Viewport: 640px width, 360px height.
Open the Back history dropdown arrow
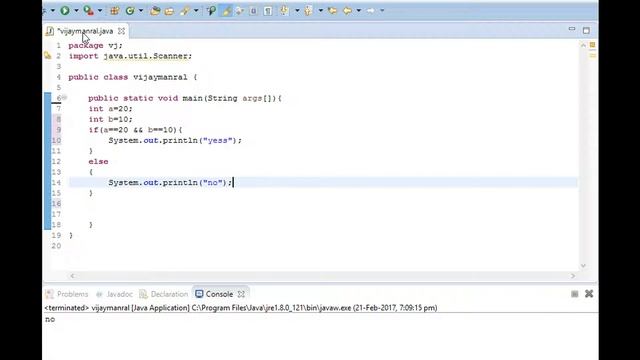coord(358,11)
